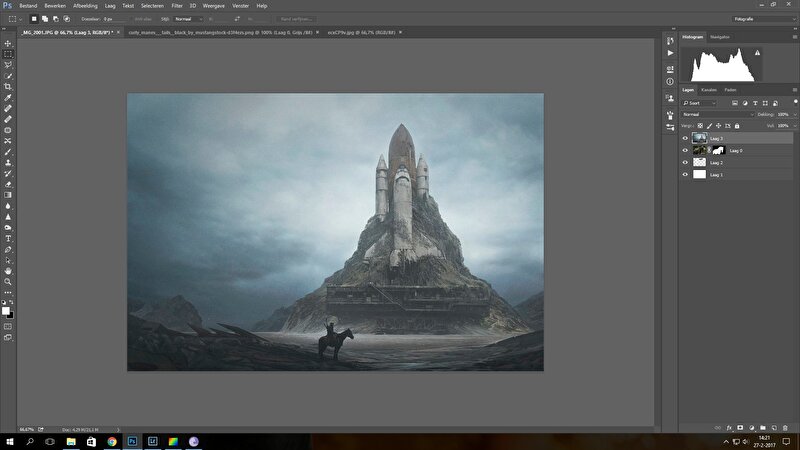Open the Filter menu
The image size is (800, 450).
pos(177,6)
